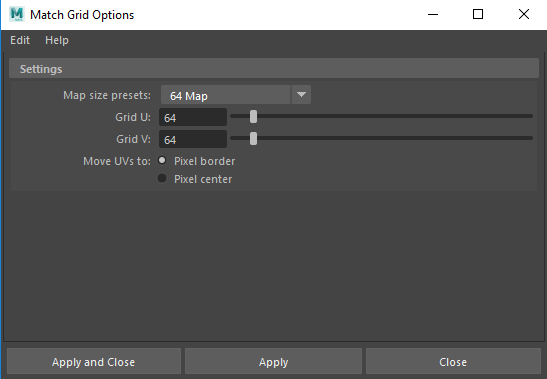Open the Map size presets dropdown

[x=236, y=95]
